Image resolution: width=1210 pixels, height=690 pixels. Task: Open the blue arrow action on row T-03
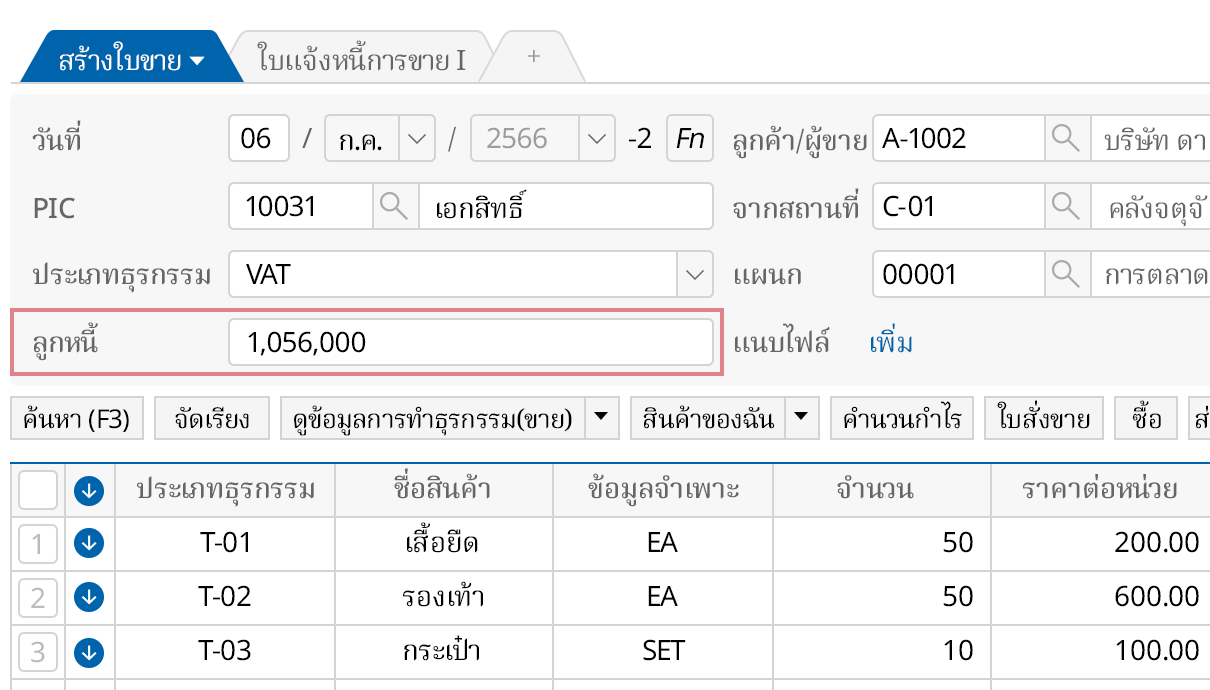click(x=89, y=651)
